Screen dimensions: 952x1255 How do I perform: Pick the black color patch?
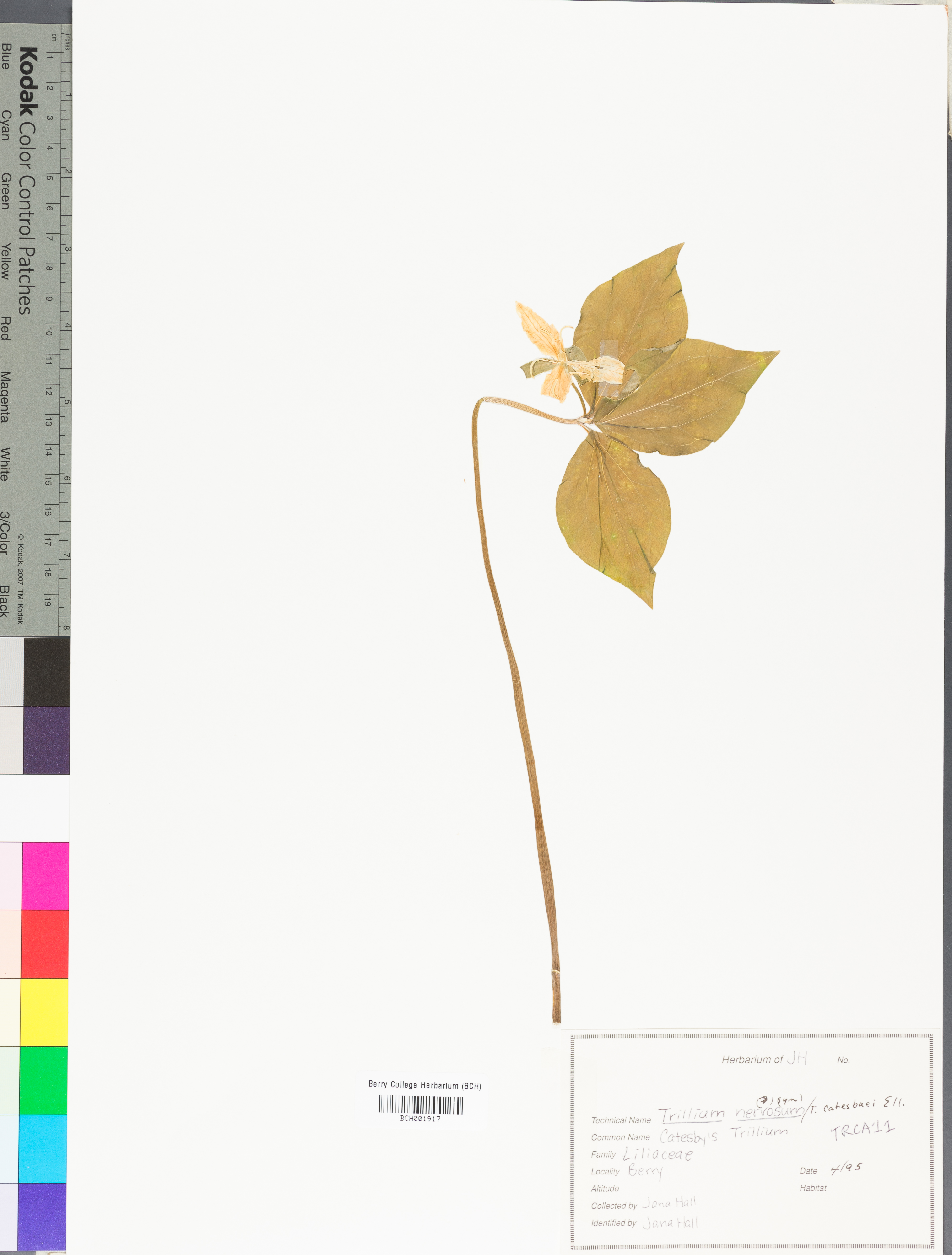(47, 672)
